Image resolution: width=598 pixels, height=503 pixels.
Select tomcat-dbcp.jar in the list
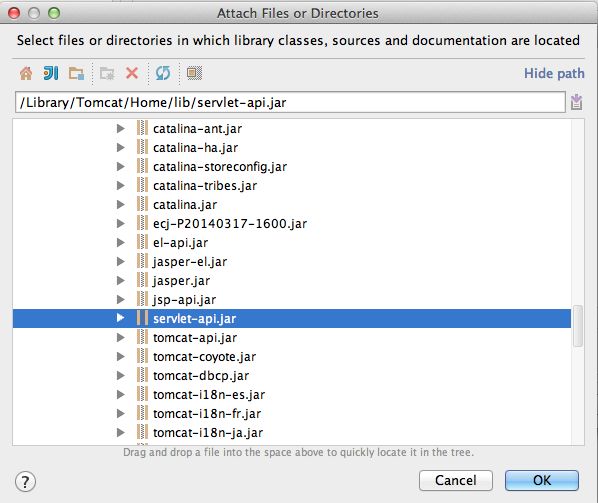pyautogui.click(x=201, y=376)
